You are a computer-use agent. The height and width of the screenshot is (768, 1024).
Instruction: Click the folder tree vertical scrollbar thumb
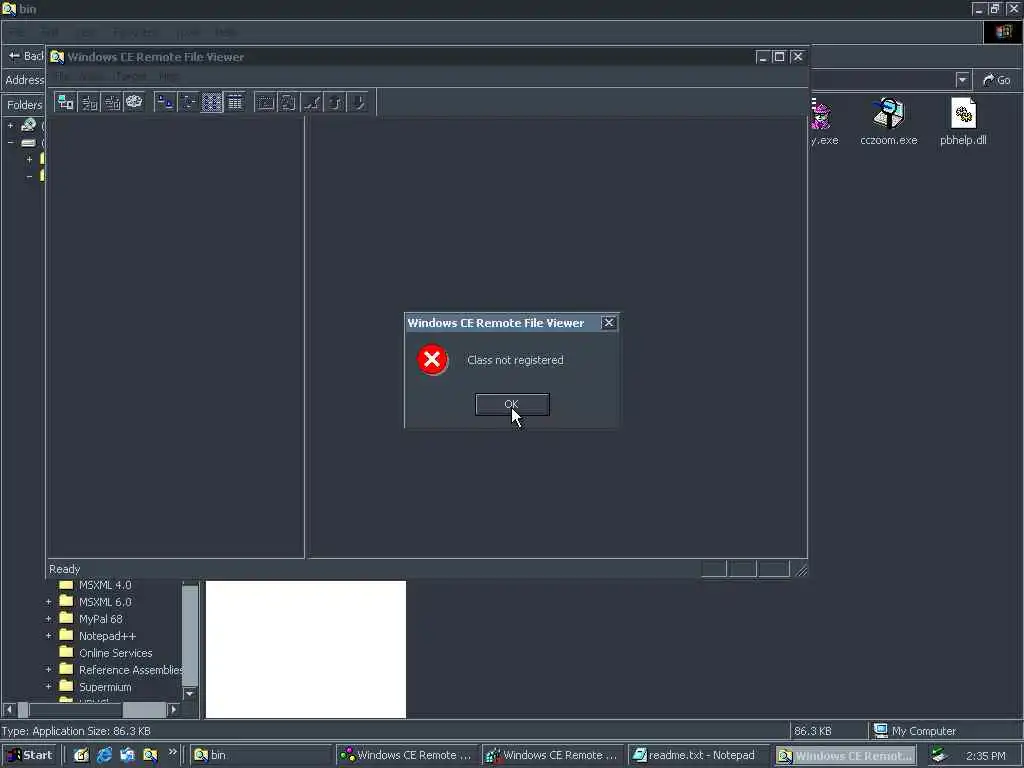(190, 635)
